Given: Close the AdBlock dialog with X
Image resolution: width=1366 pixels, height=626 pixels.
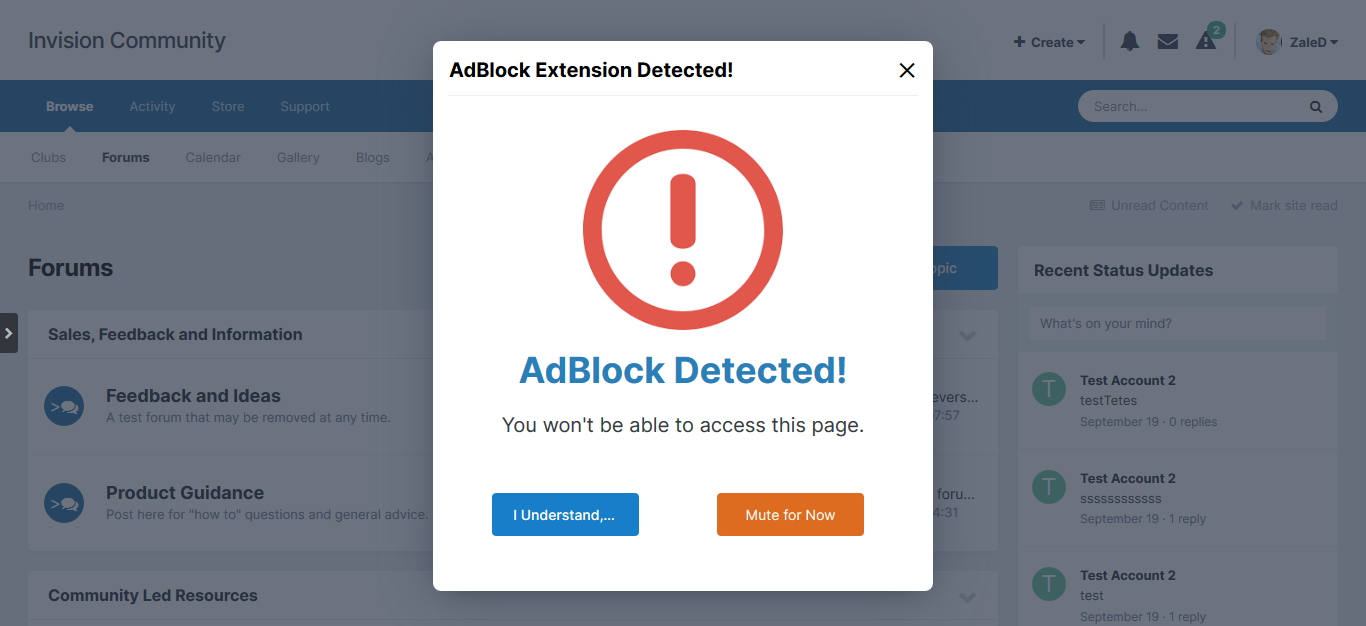Looking at the screenshot, I should (x=907, y=70).
